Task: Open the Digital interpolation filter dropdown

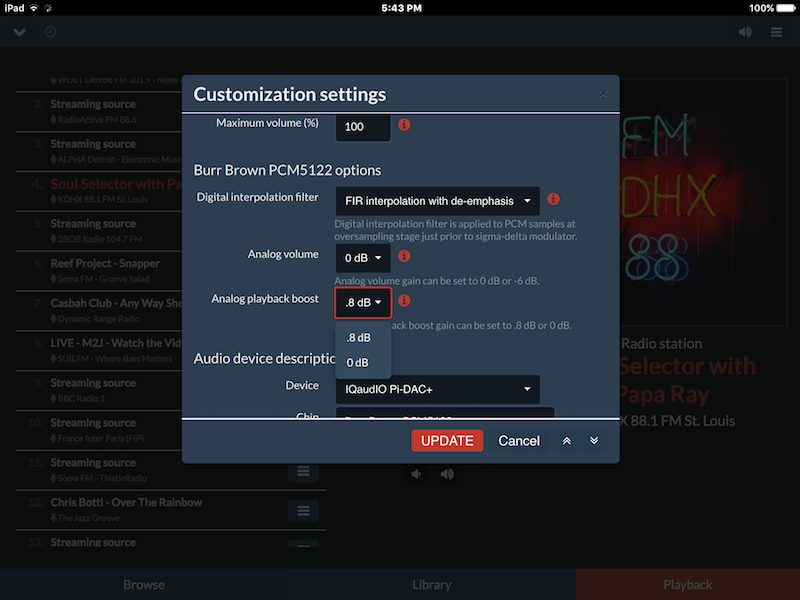Action: (437, 201)
